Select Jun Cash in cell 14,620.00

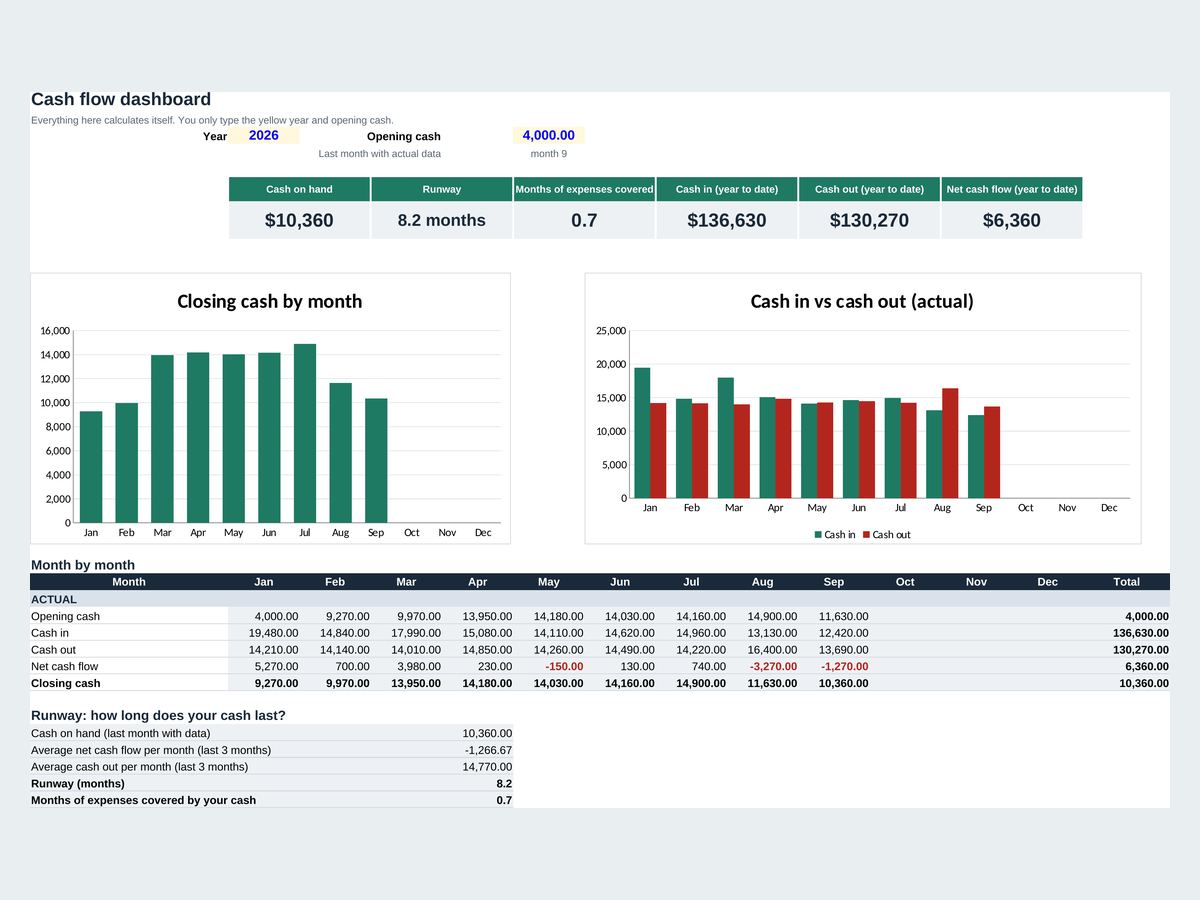tap(620, 633)
